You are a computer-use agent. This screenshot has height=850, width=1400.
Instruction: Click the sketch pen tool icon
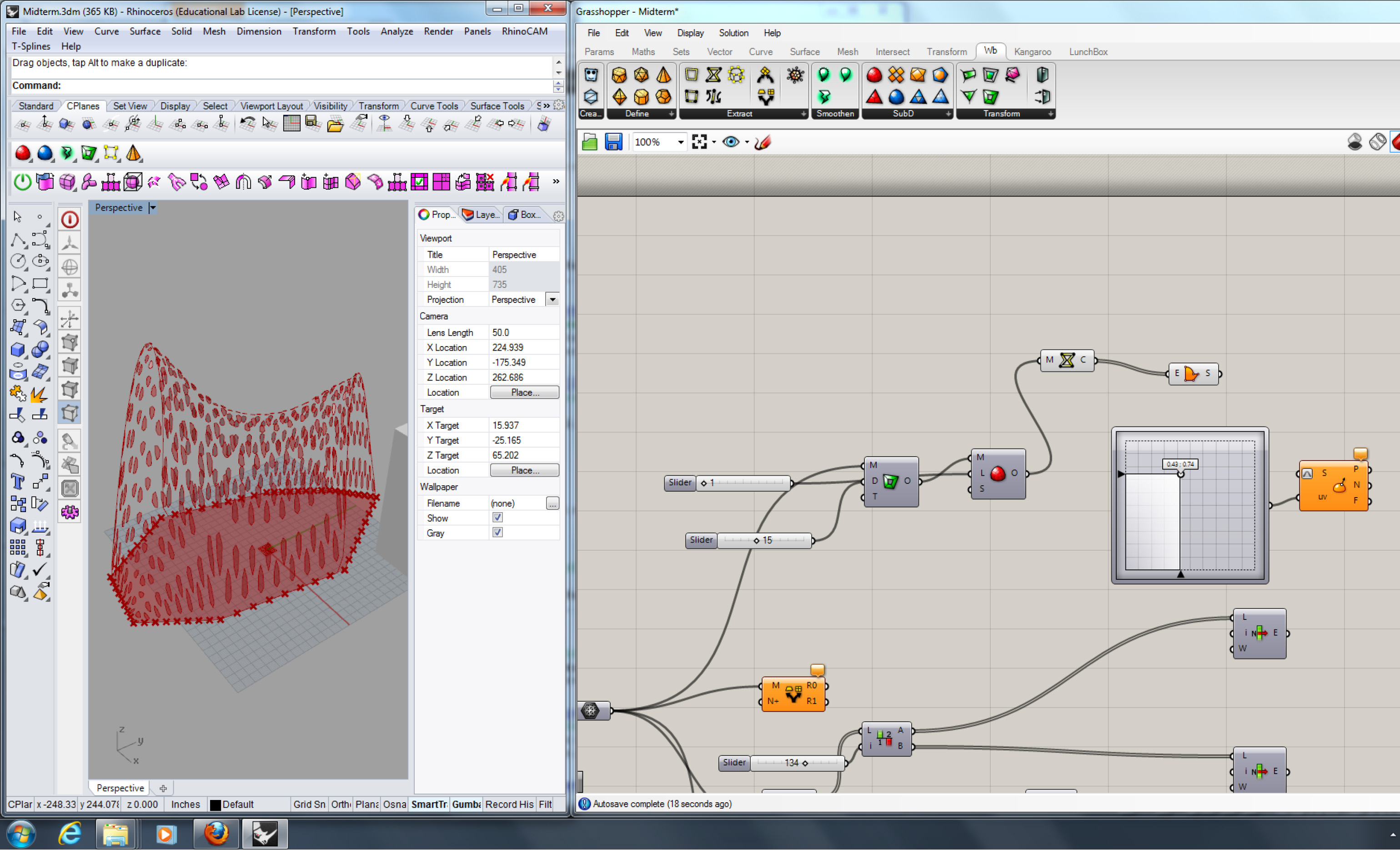763,142
